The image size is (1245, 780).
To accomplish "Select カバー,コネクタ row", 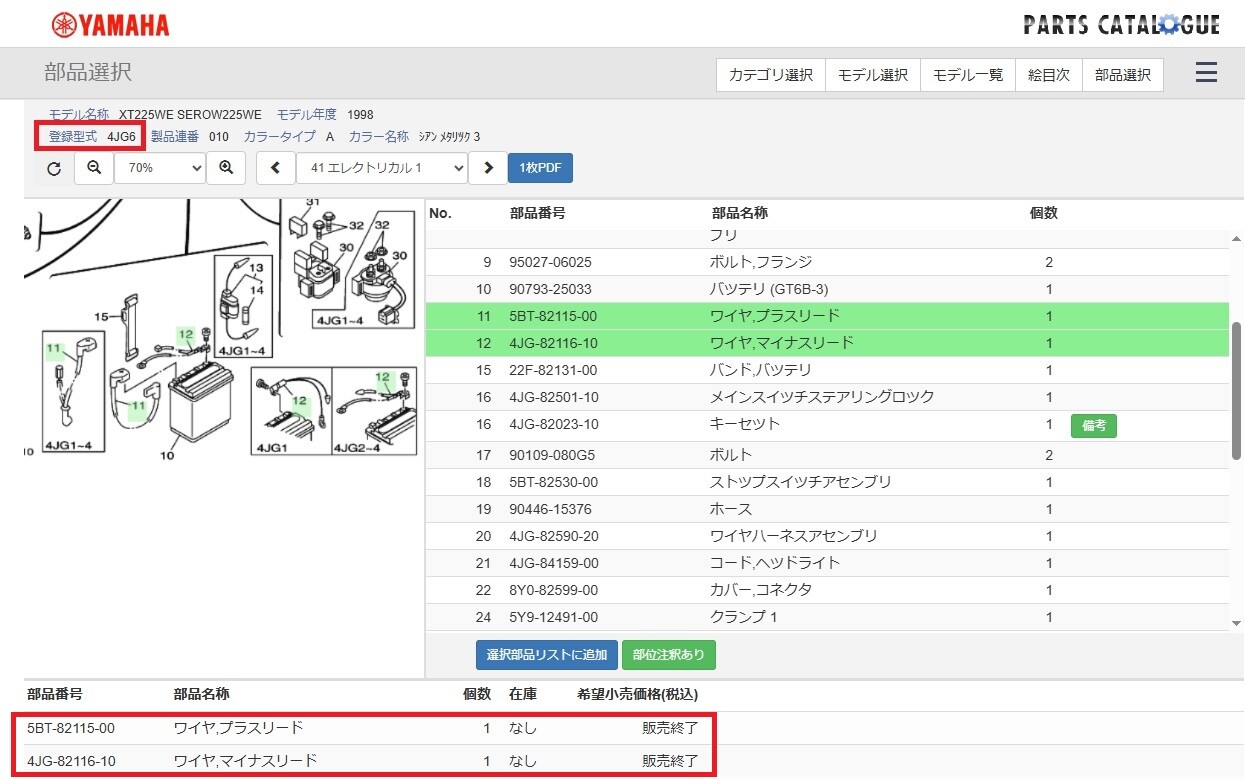I will click(827, 590).
